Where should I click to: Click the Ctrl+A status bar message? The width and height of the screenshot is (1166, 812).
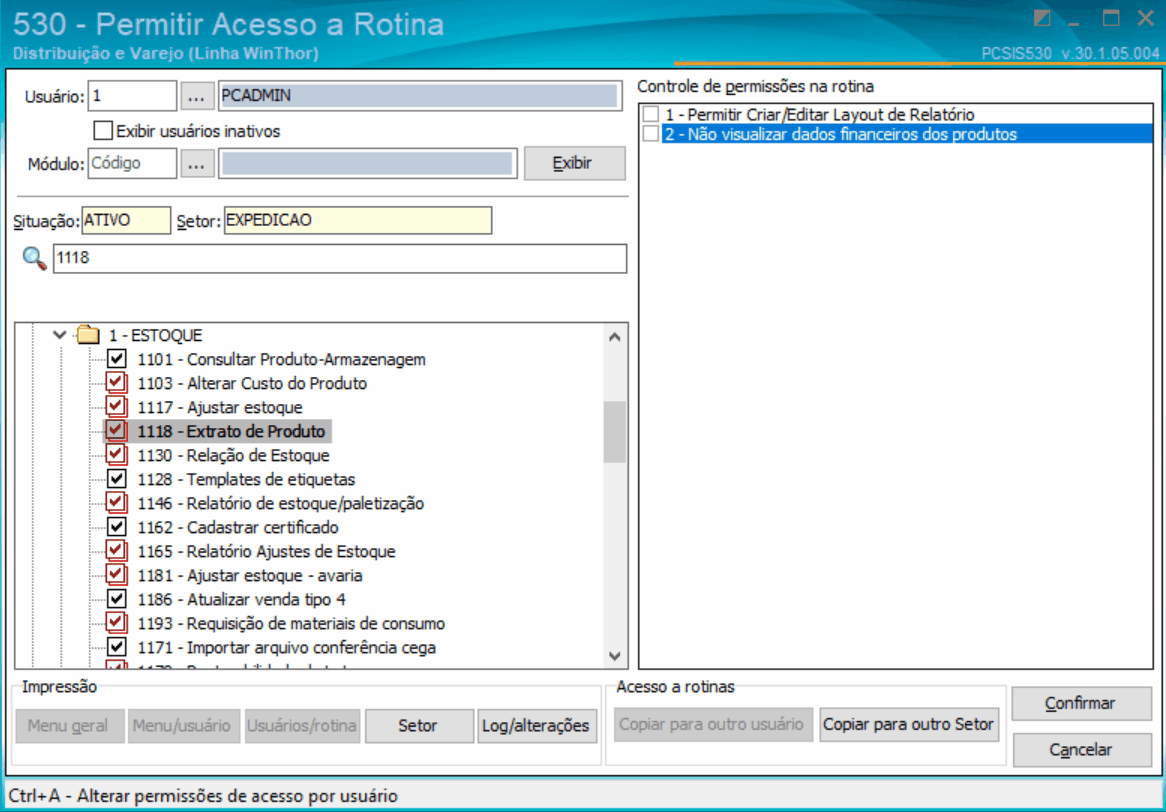coord(203,795)
